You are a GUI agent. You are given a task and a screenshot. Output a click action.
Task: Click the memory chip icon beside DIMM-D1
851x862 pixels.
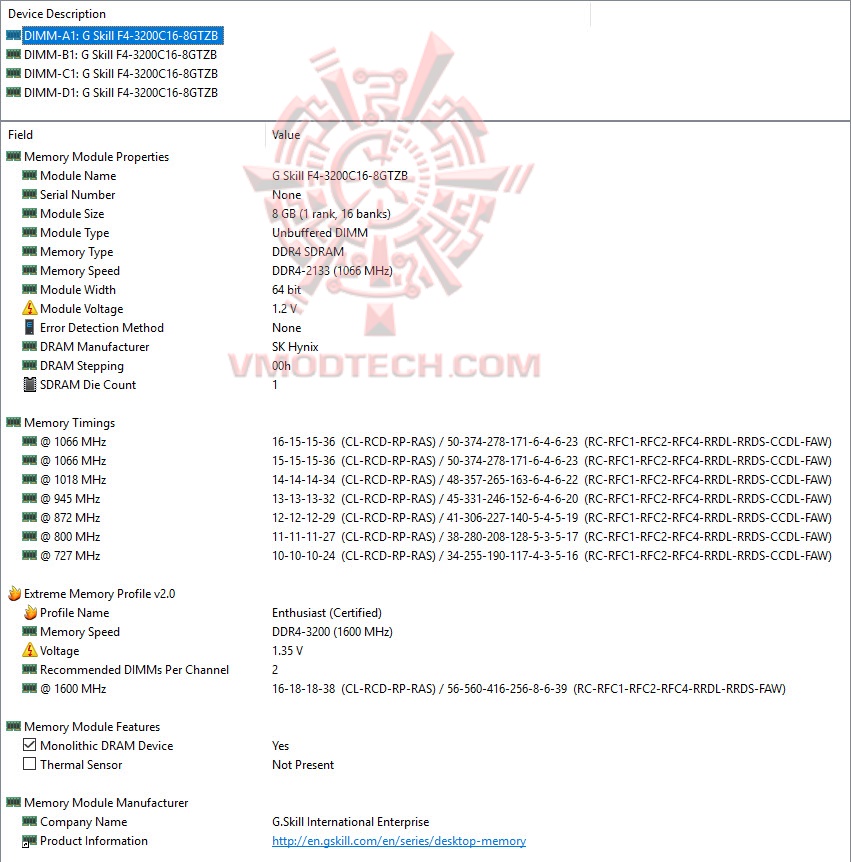13,92
